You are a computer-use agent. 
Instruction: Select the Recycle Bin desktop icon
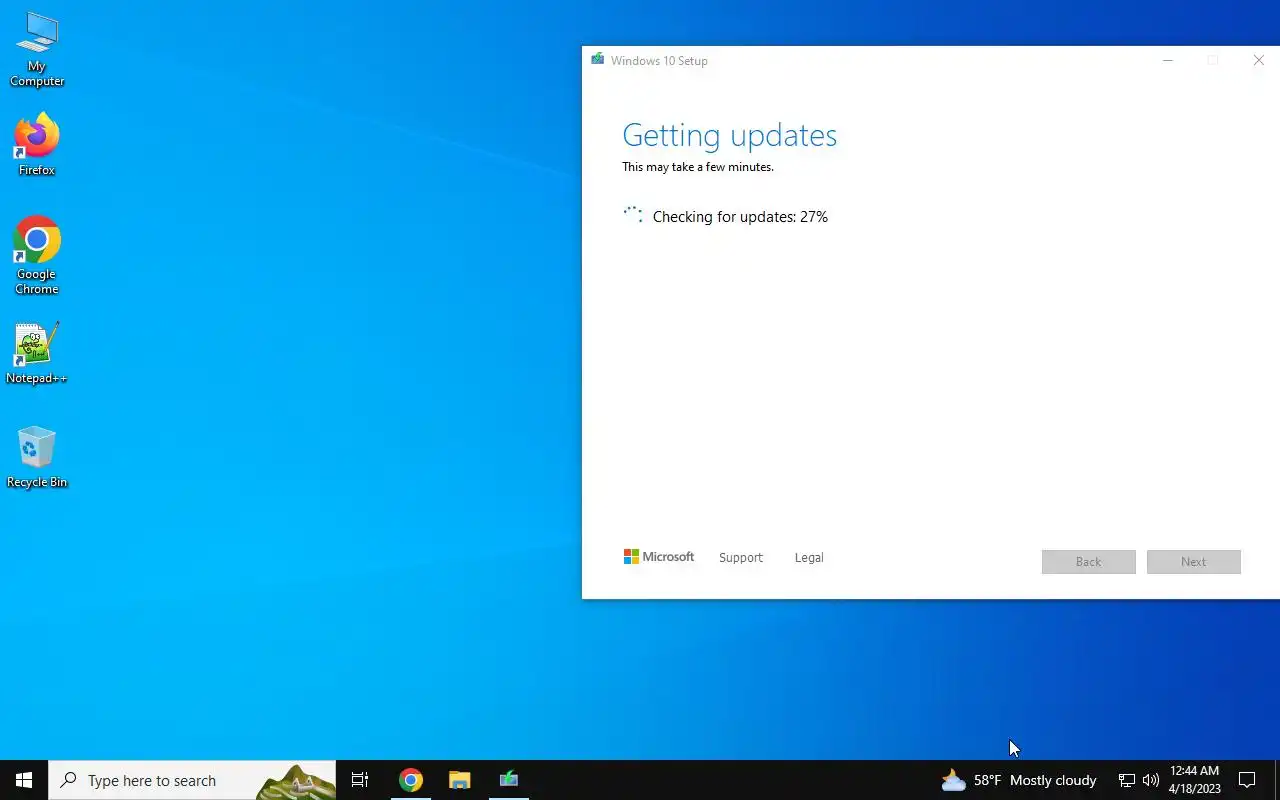pyautogui.click(x=37, y=458)
